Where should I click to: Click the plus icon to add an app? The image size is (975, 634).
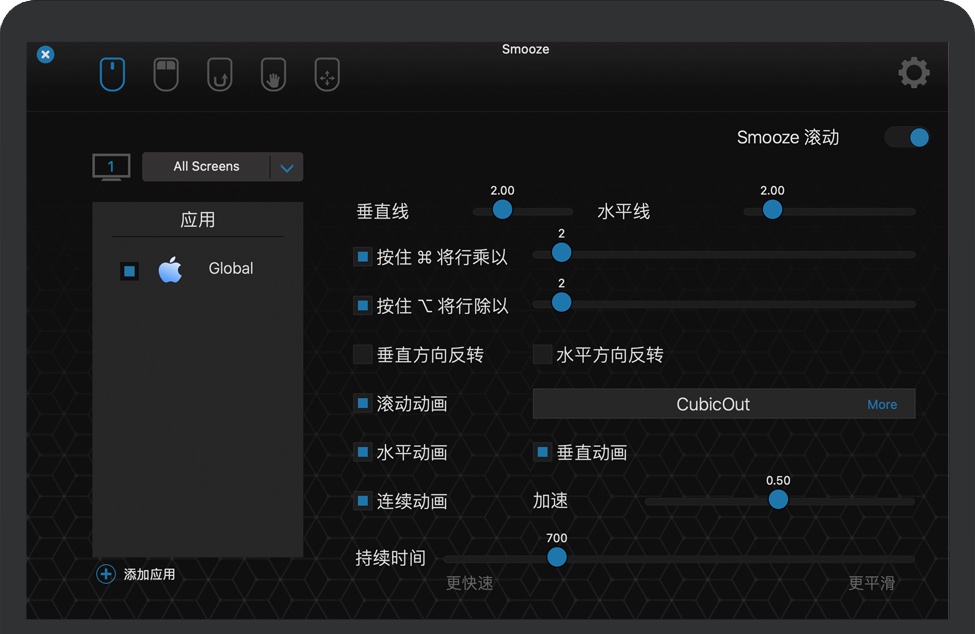(x=106, y=574)
